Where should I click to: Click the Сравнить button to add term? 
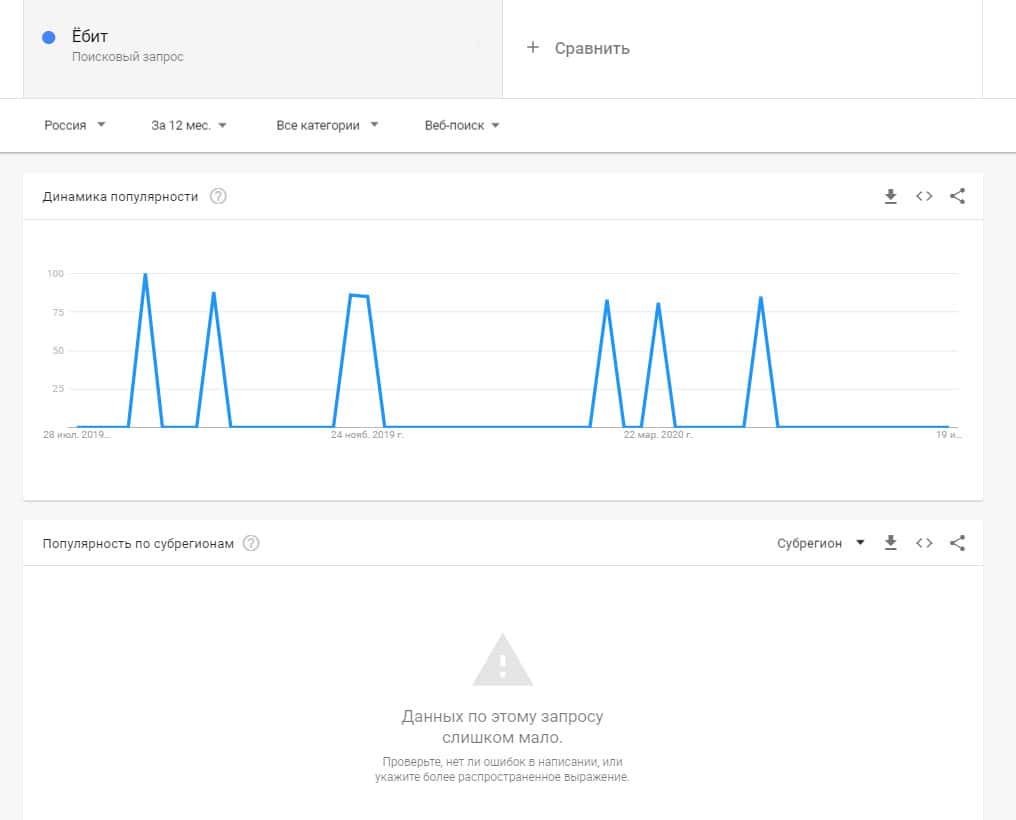click(579, 48)
